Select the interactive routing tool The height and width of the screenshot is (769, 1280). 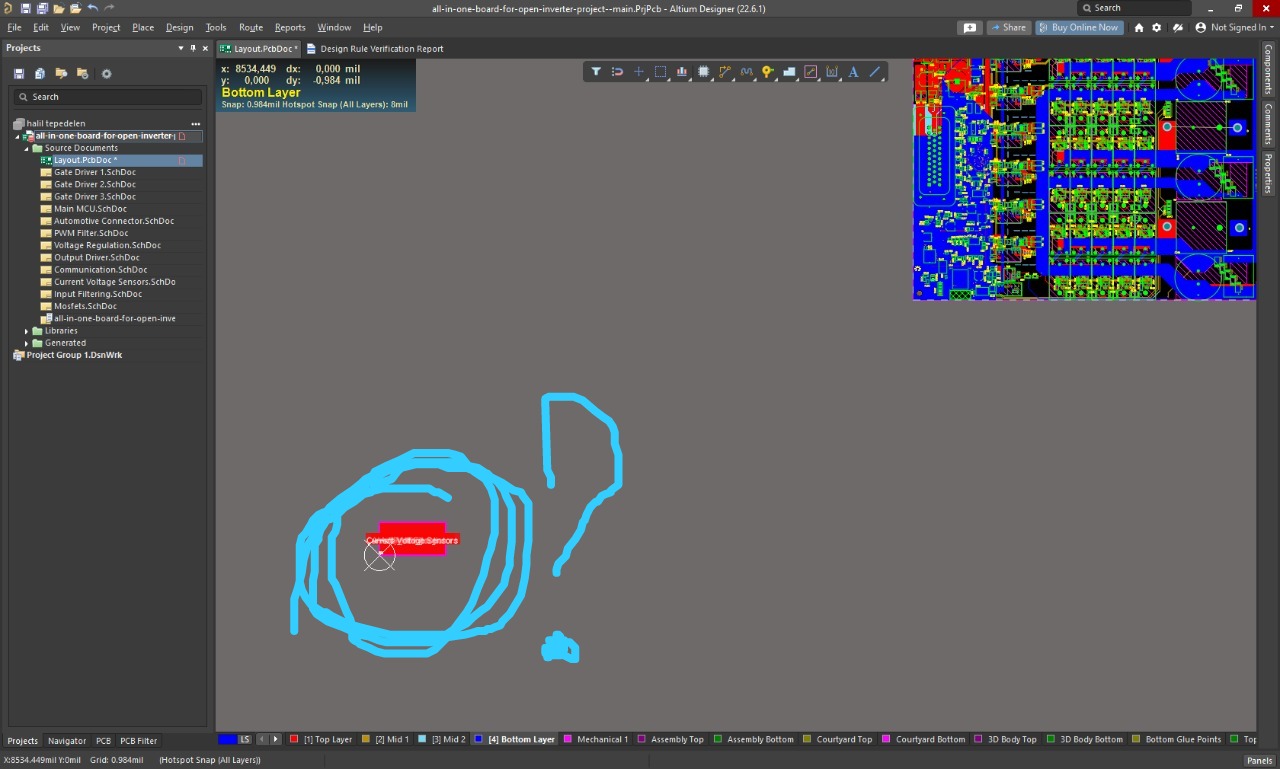click(x=725, y=72)
